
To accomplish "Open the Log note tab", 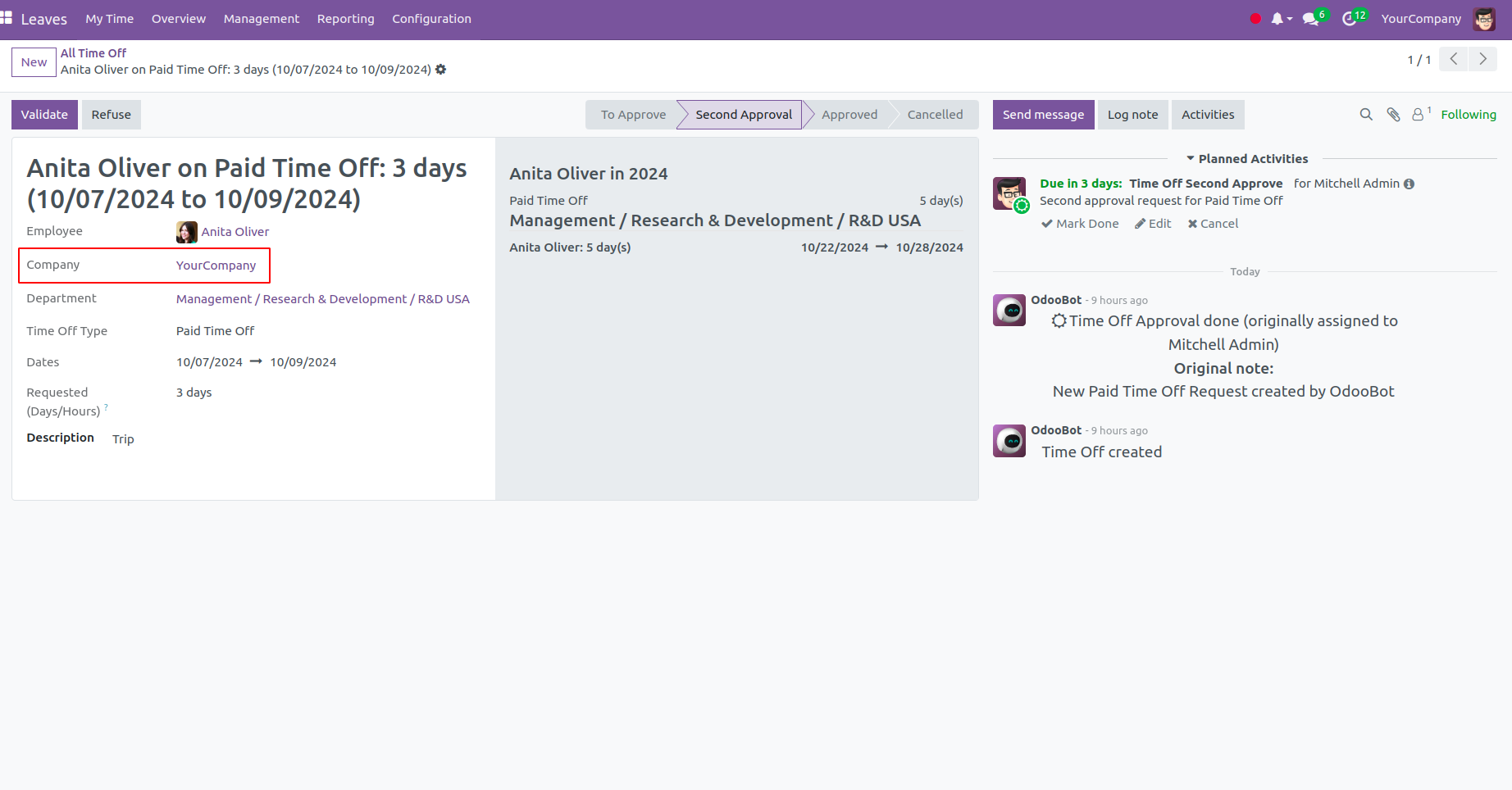I will [x=1132, y=115].
